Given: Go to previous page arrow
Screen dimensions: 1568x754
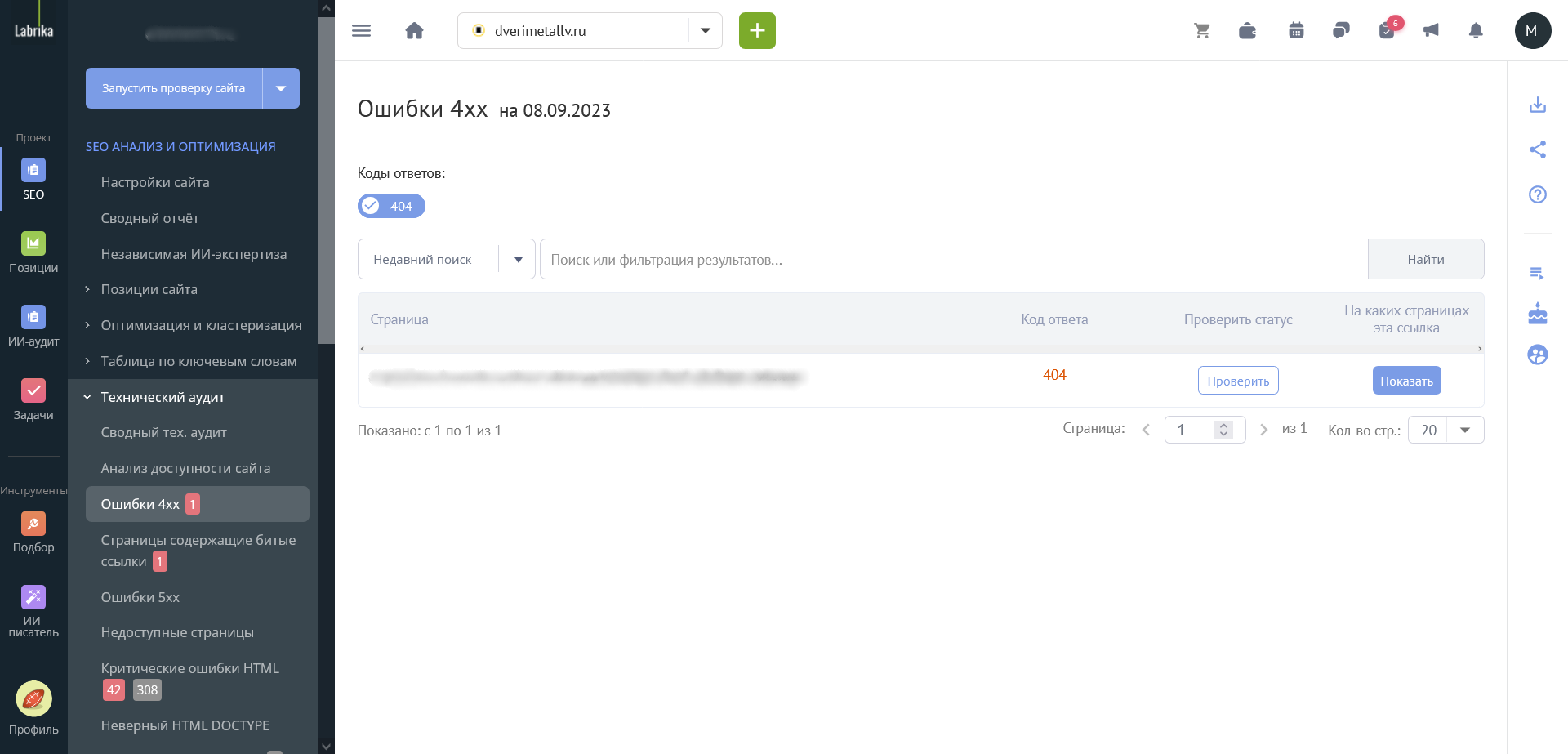Looking at the screenshot, I should click(1146, 430).
